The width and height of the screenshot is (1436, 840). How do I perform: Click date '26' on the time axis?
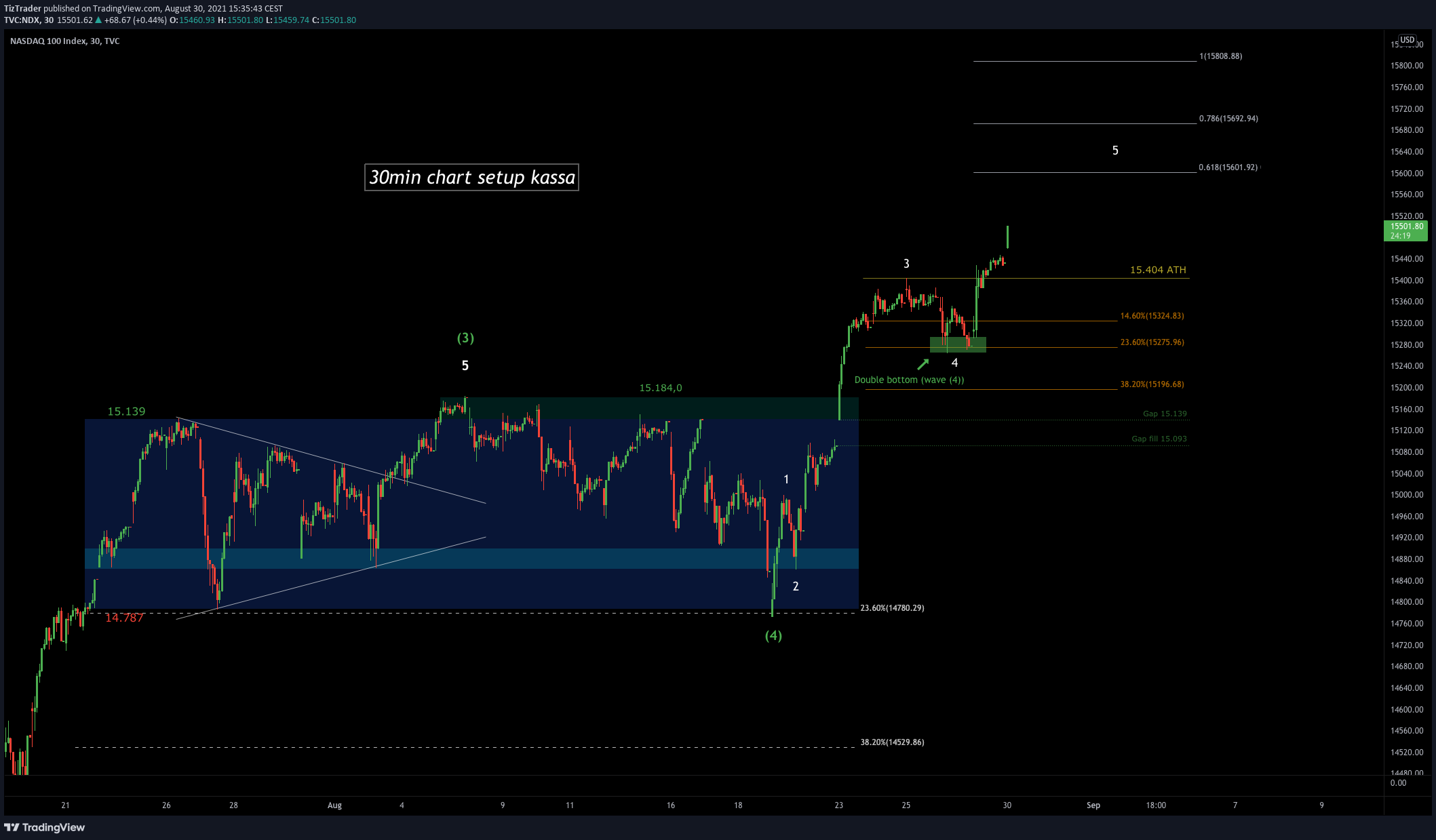point(166,805)
